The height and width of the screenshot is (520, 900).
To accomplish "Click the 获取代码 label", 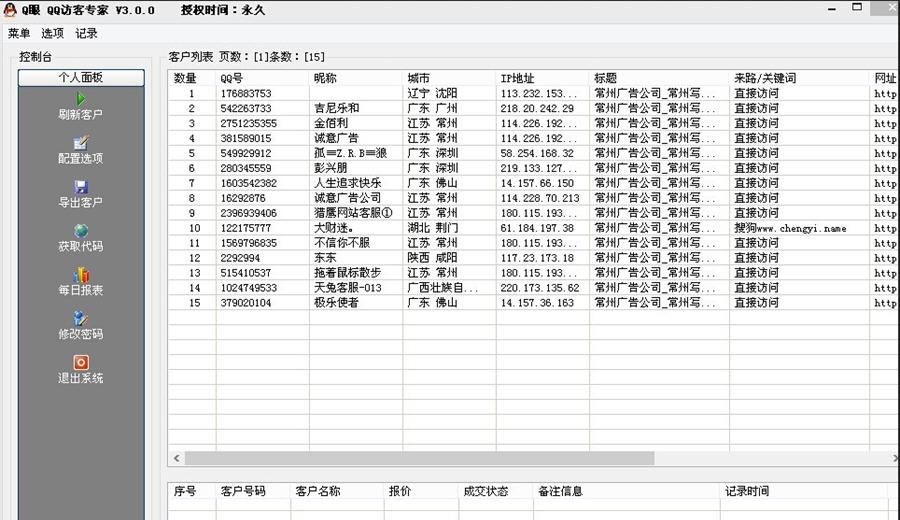I will [x=80, y=246].
